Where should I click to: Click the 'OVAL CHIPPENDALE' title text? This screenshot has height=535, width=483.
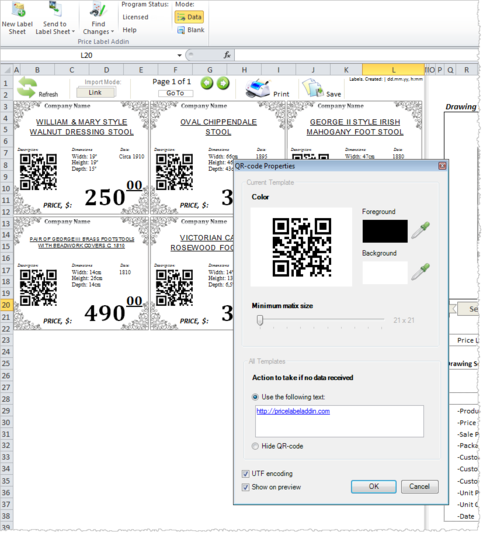(x=218, y=122)
